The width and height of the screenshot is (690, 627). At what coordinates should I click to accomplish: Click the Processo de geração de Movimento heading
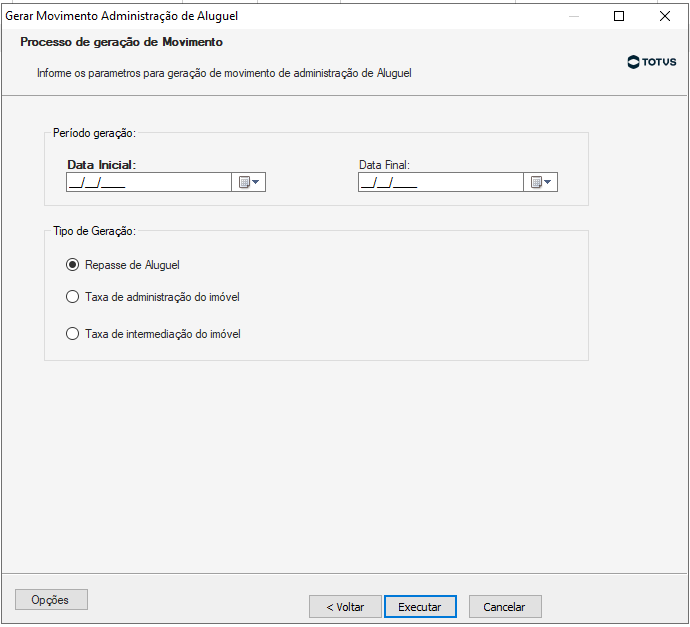[x=121, y=43]
